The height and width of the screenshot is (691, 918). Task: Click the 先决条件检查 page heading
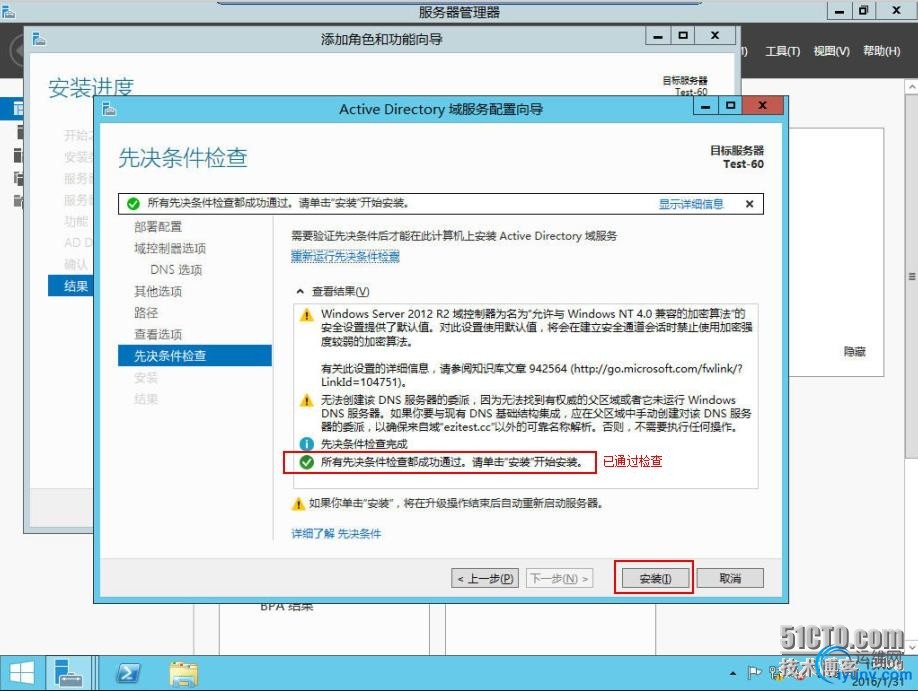(x=183, y=158)
